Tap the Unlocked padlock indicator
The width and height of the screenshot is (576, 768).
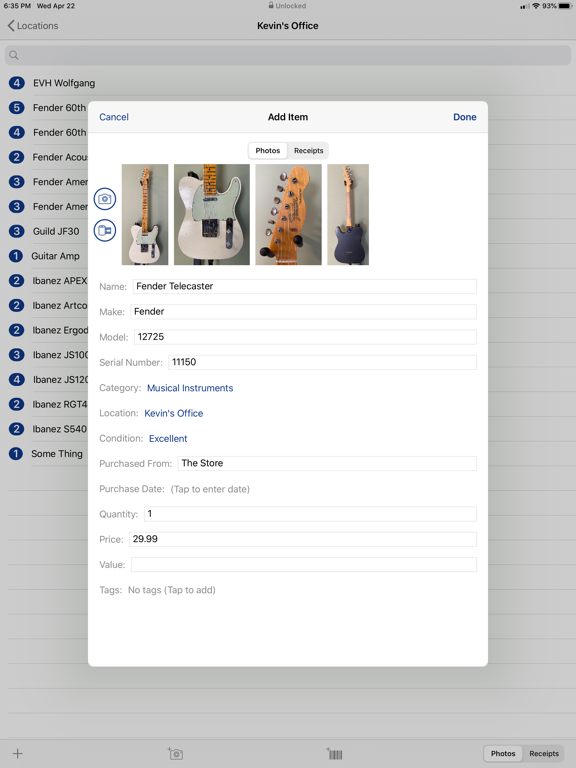coord(287,6)
